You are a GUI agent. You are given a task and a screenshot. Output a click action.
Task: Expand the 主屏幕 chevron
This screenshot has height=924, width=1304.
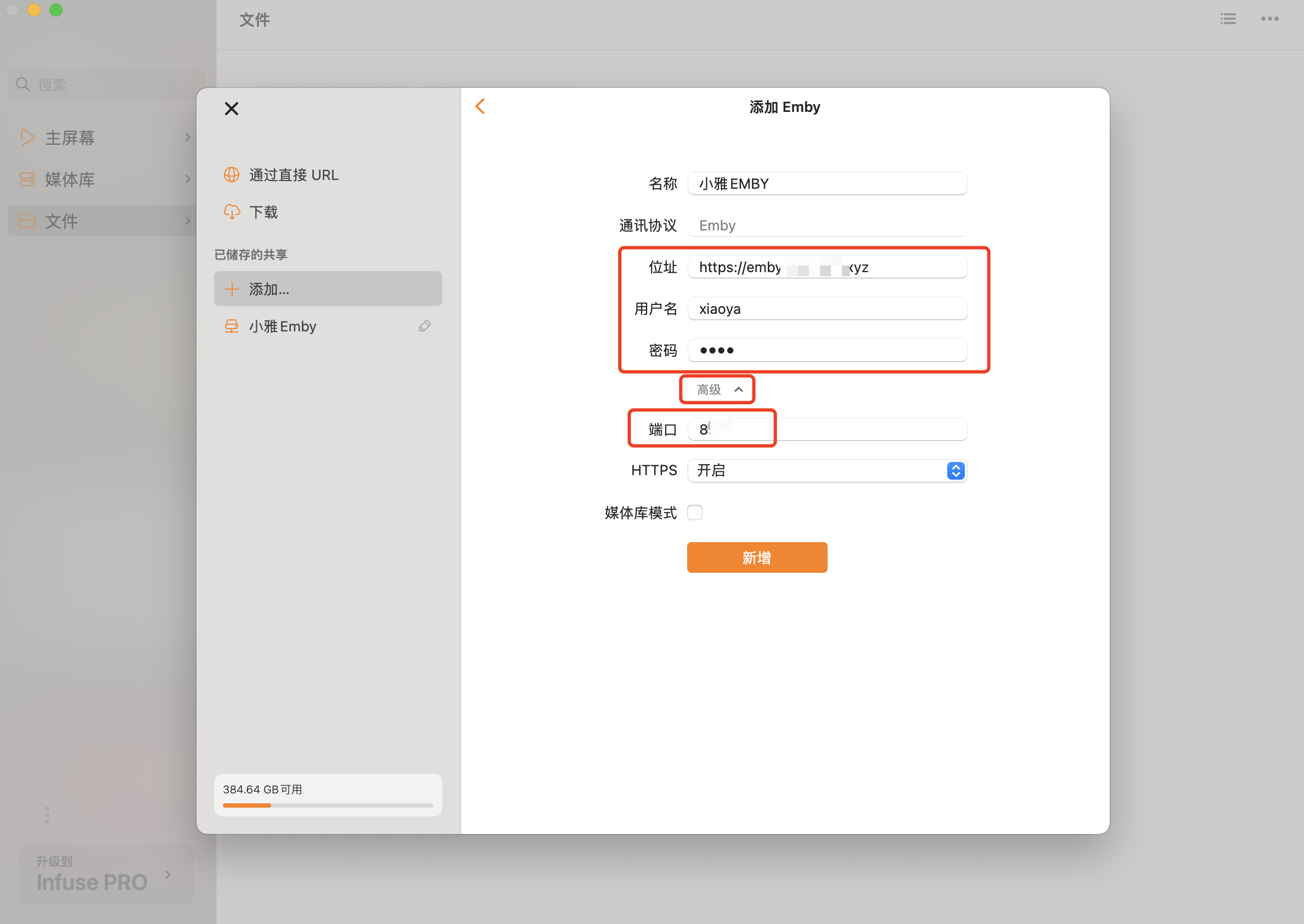[188, 137]
